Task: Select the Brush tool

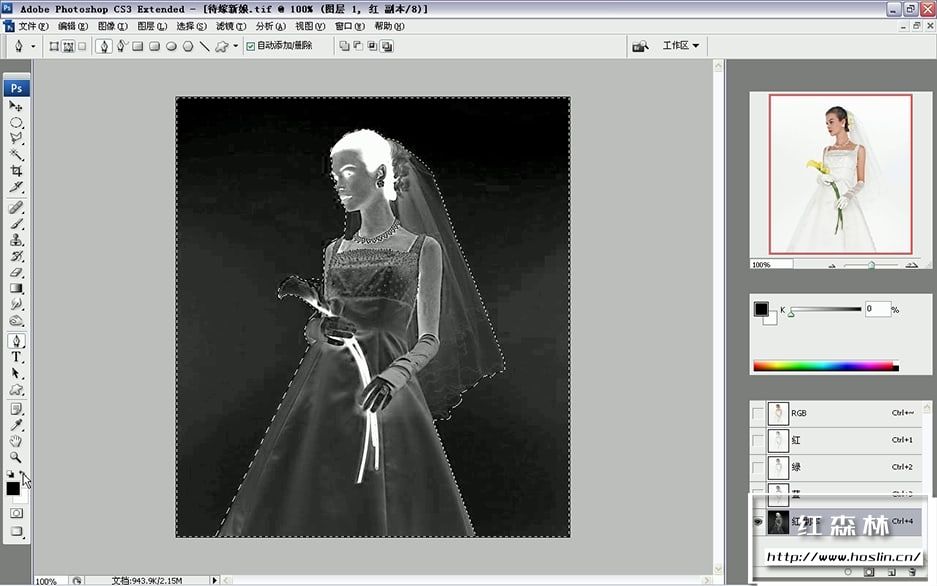Action: tap(16, 223)
